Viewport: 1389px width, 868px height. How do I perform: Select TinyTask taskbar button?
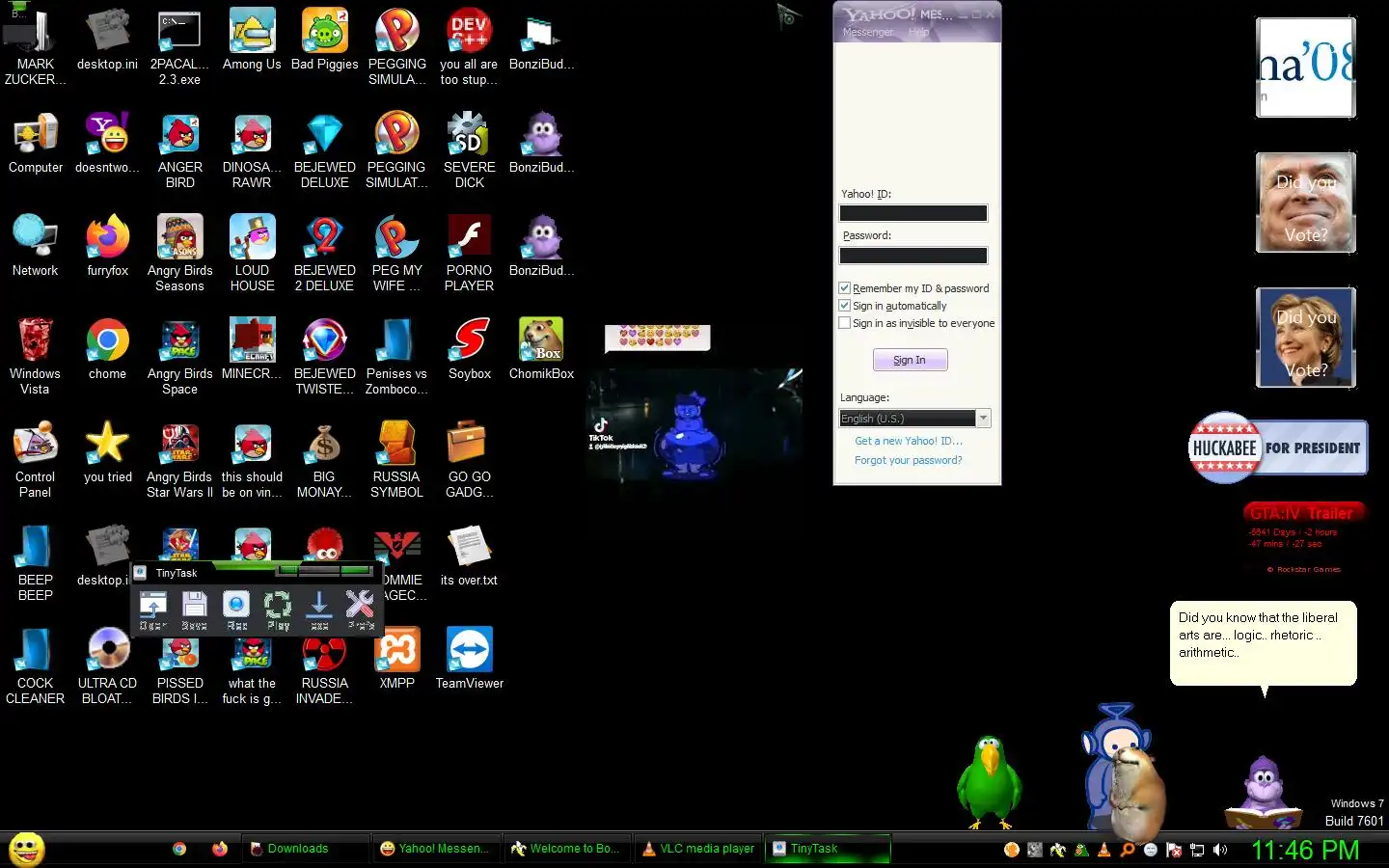coord(828,849)
